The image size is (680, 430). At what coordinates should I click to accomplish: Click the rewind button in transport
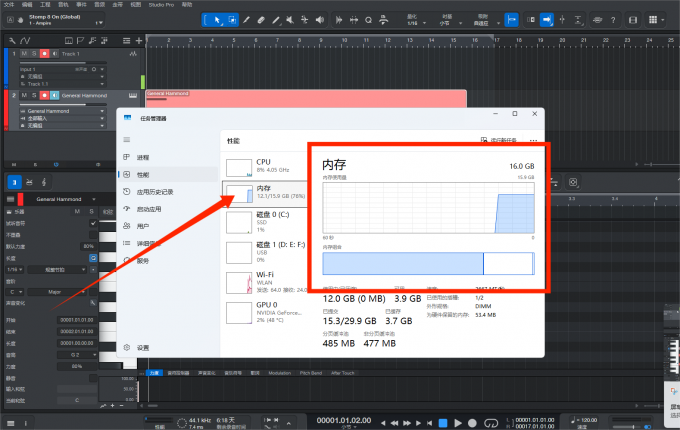[394, 423]
